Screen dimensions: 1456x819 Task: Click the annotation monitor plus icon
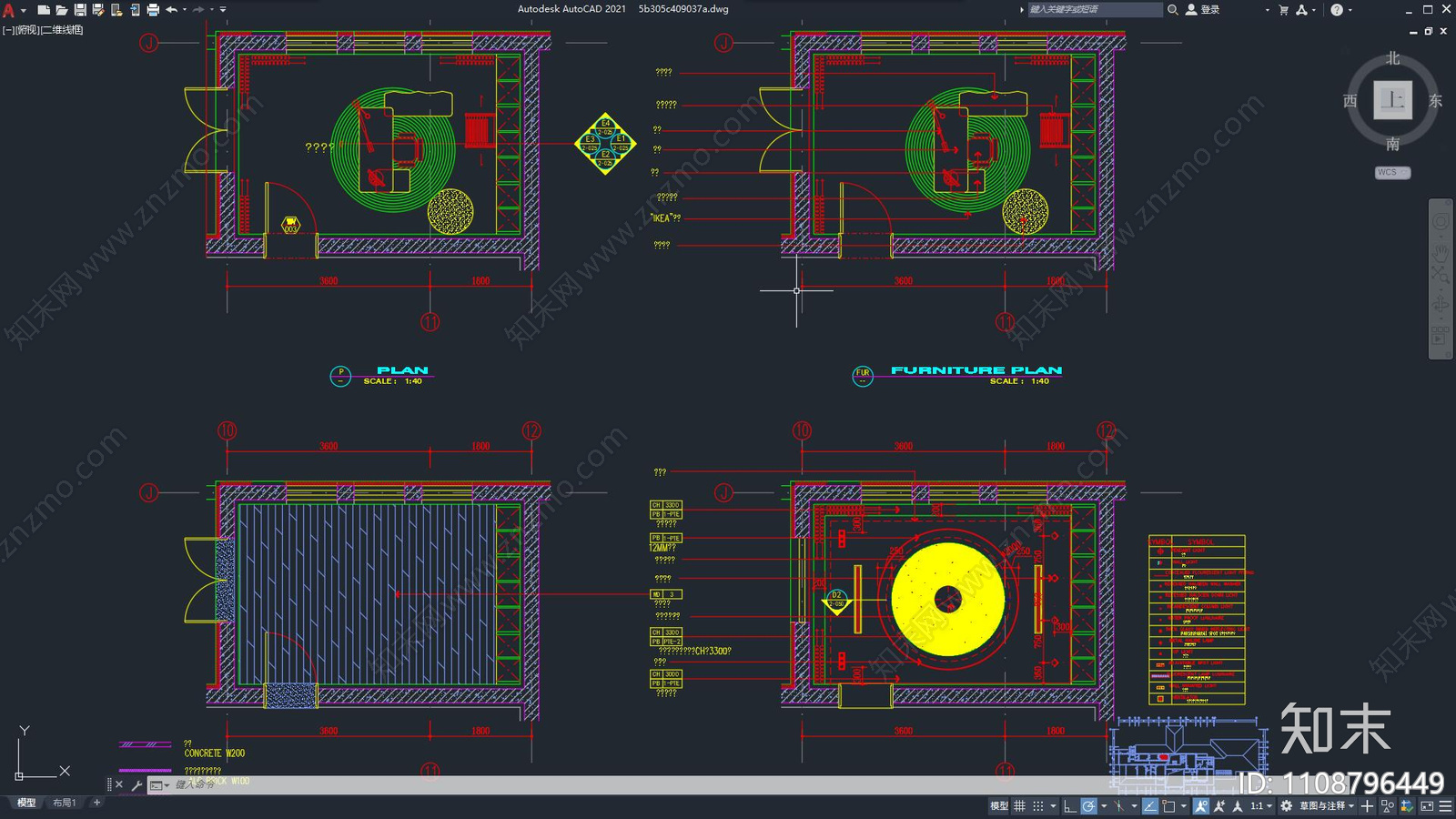[x=1367, y=806]
